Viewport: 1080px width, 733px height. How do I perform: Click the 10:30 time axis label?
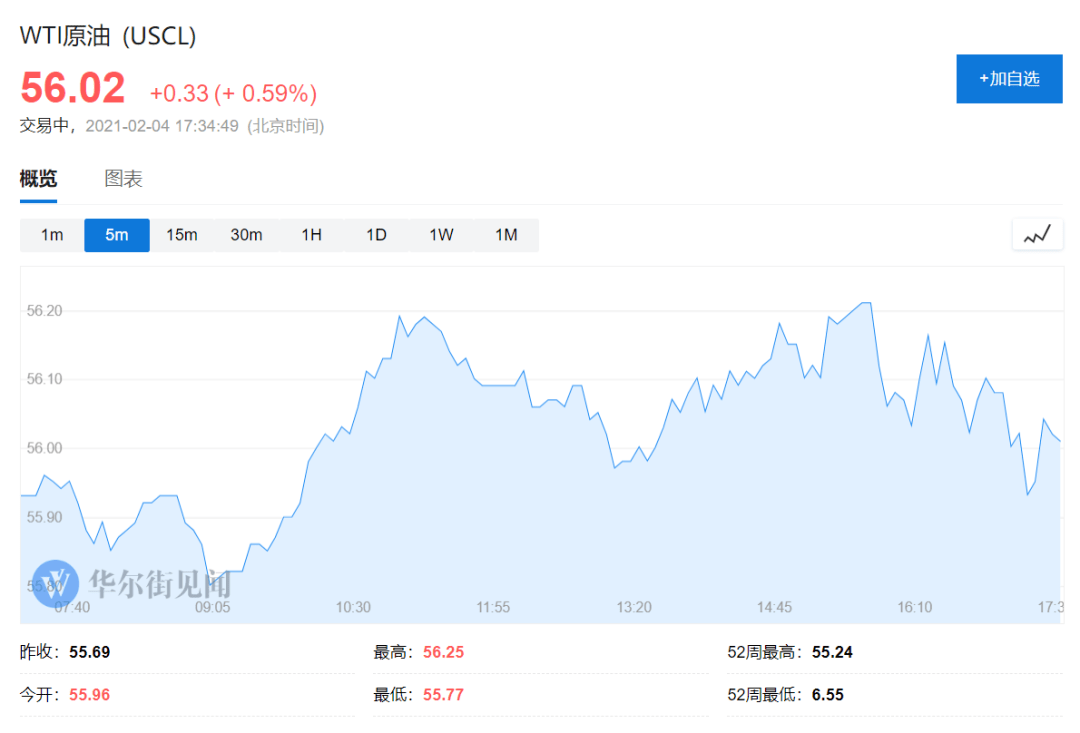[x=353, y=607]
